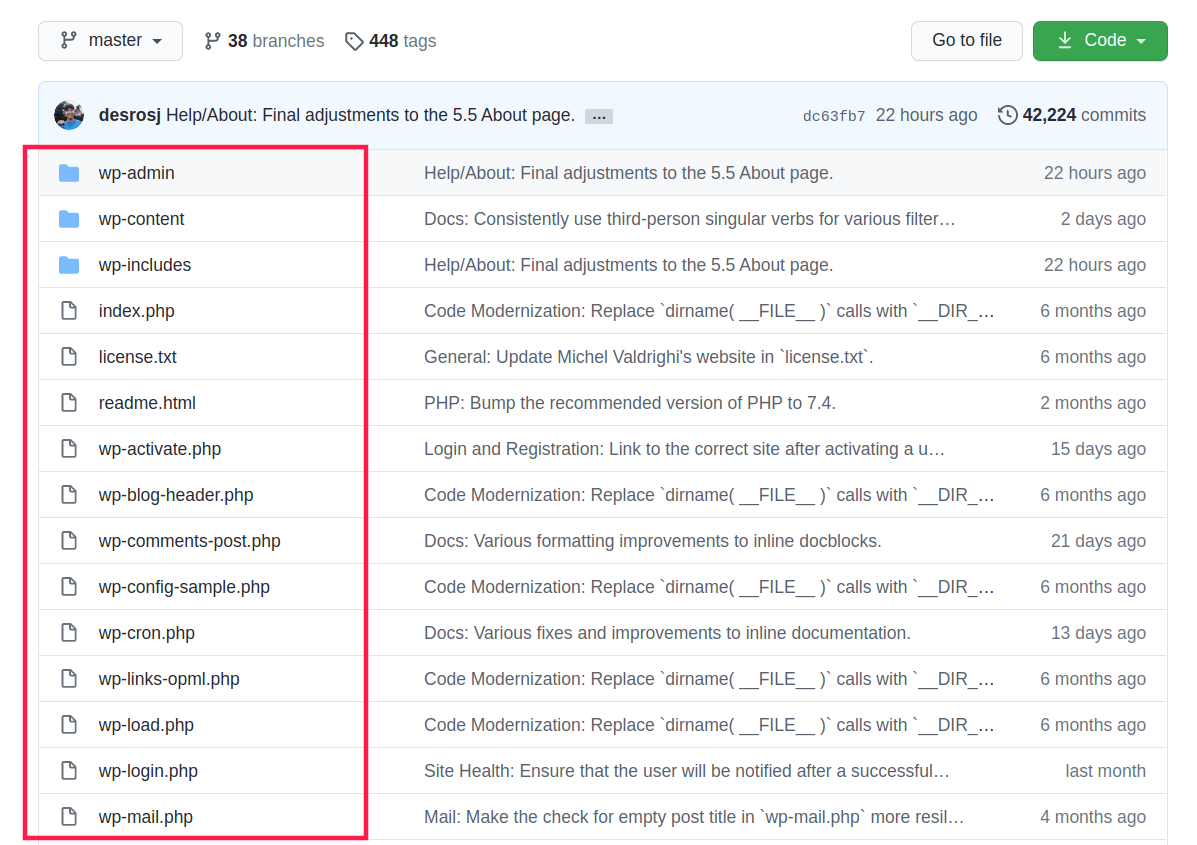Open the master branch dropdown

coord(111,40)
